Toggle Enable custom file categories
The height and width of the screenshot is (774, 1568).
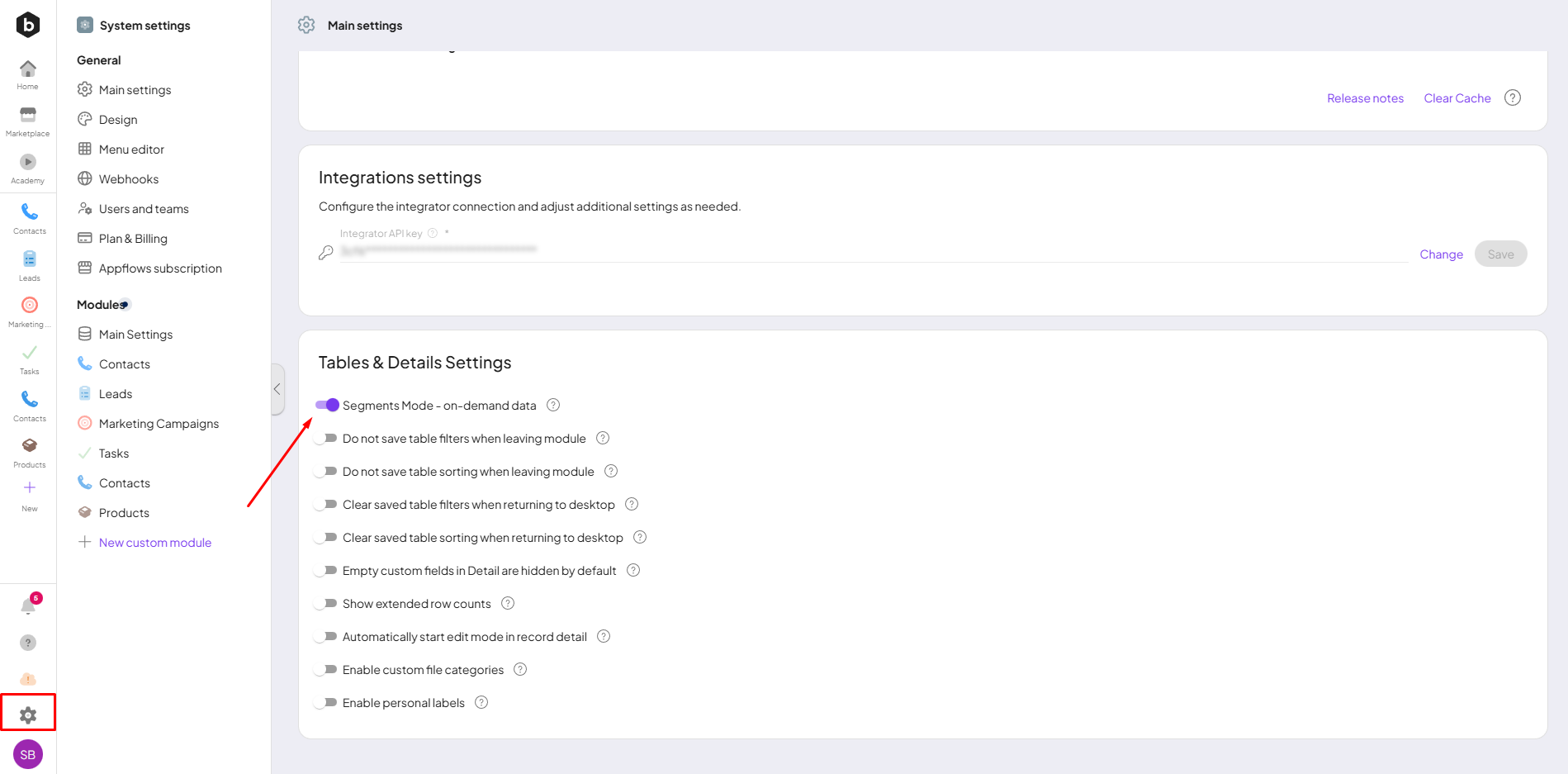(x=327, y=670)
